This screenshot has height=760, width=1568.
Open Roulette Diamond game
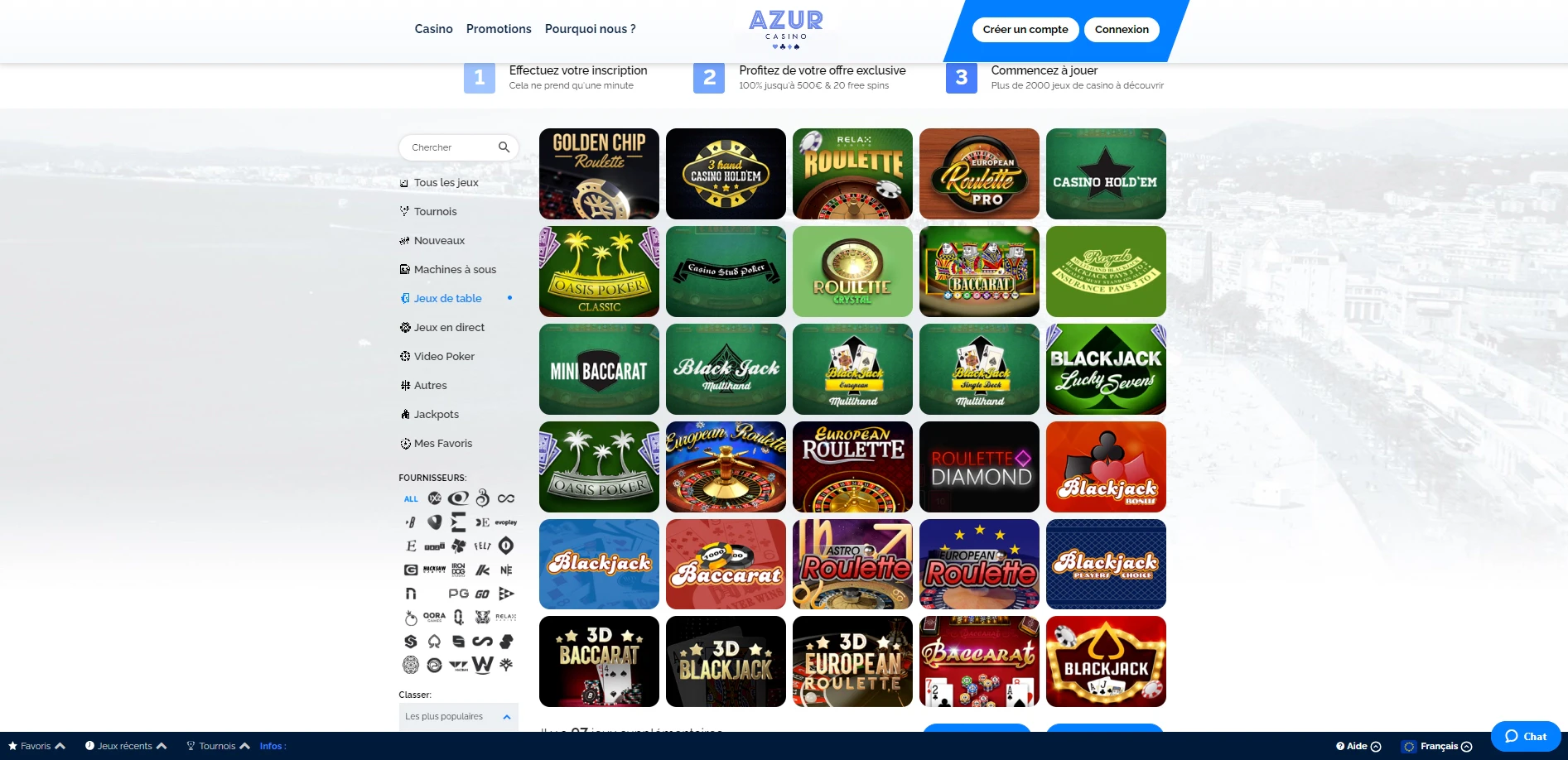[979, 467]
